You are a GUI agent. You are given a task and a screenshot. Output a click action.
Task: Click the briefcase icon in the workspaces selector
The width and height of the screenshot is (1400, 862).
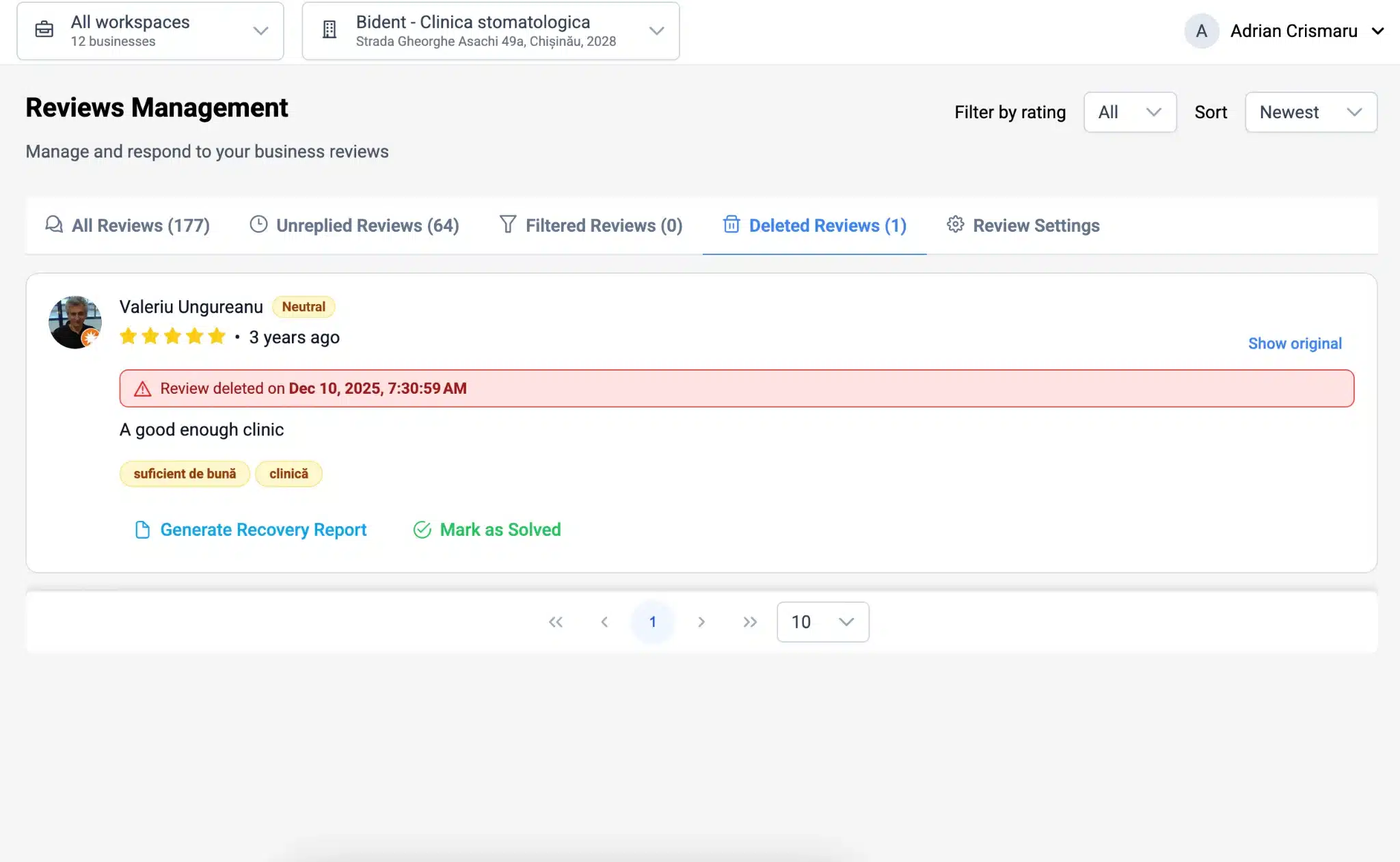44,30
